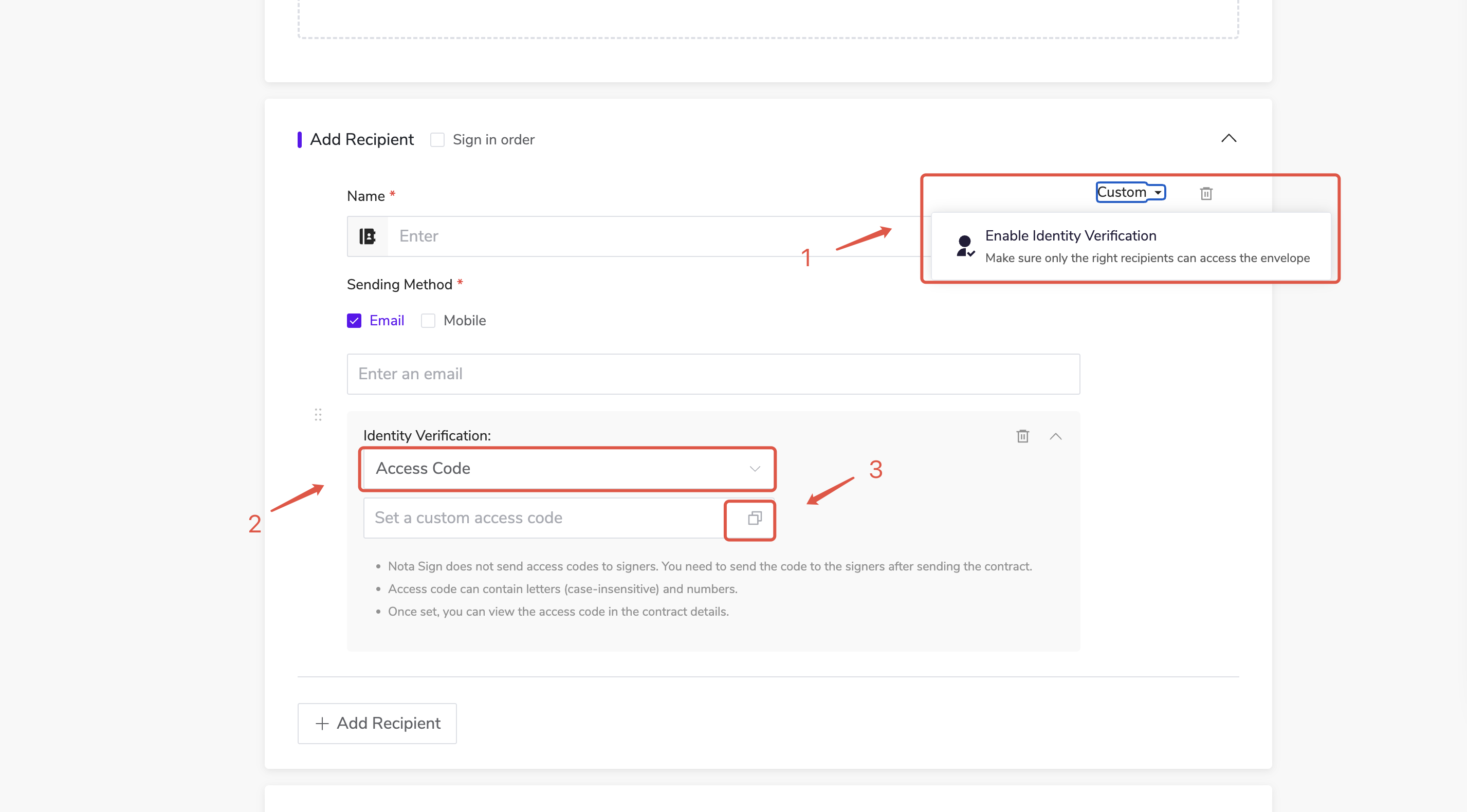Delete the Identity Verification section via trash icon
The width and height of the screenshot is (1467, 812).
tap(1022, 436)
